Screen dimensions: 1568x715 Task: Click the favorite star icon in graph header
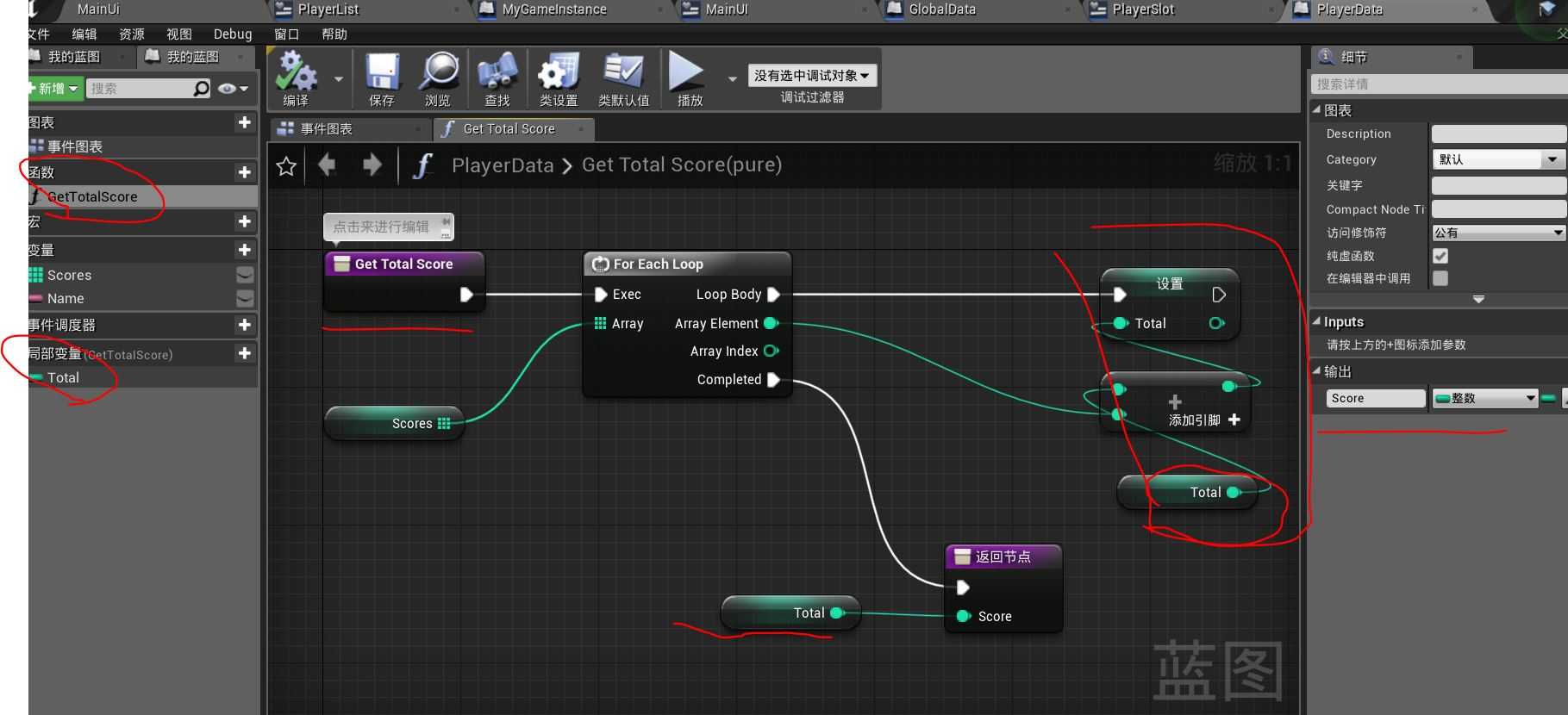point(286,165)
